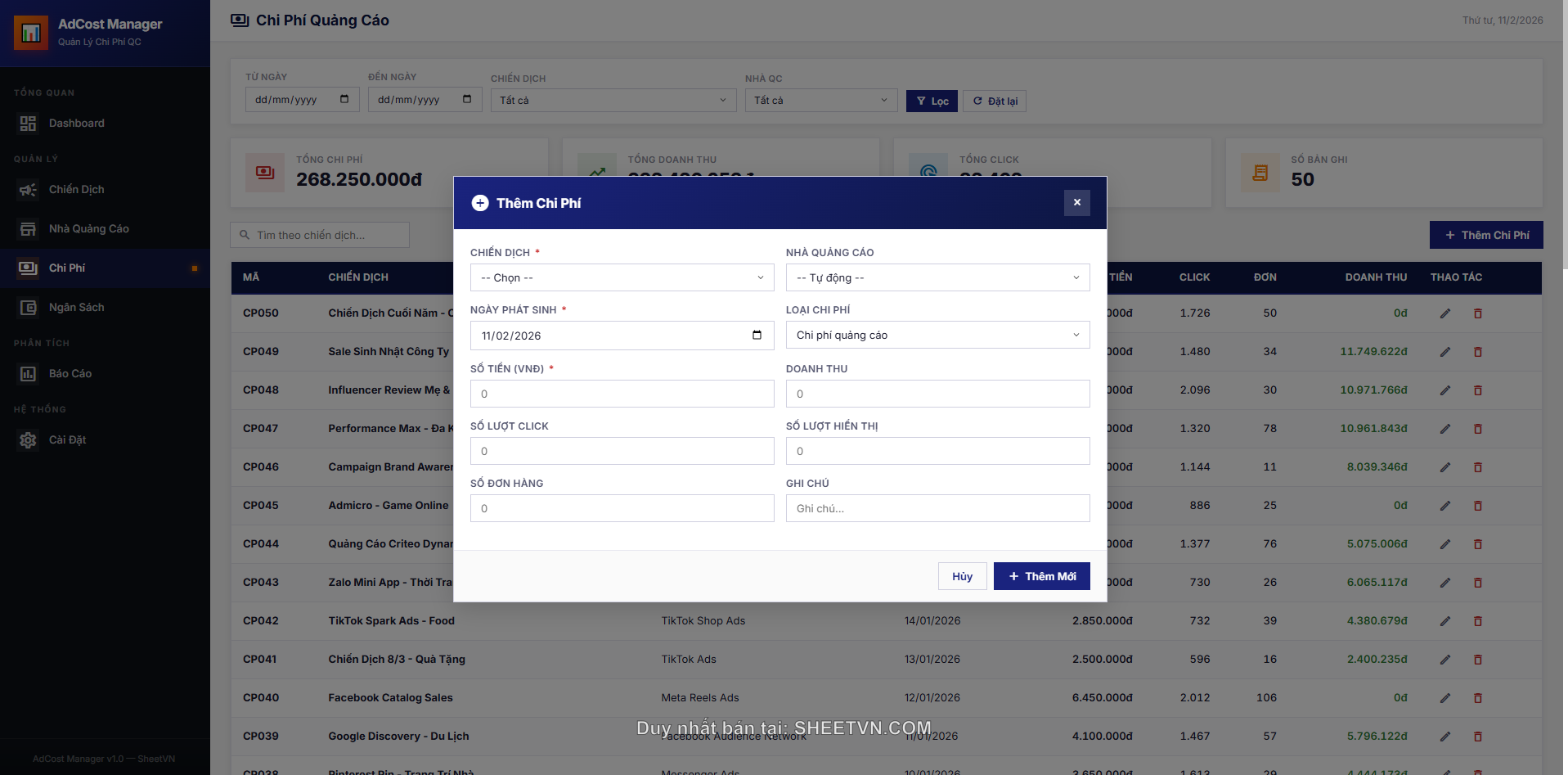Select the Dashboard icon in the sidebar
1568x775 pixels.
28,123
